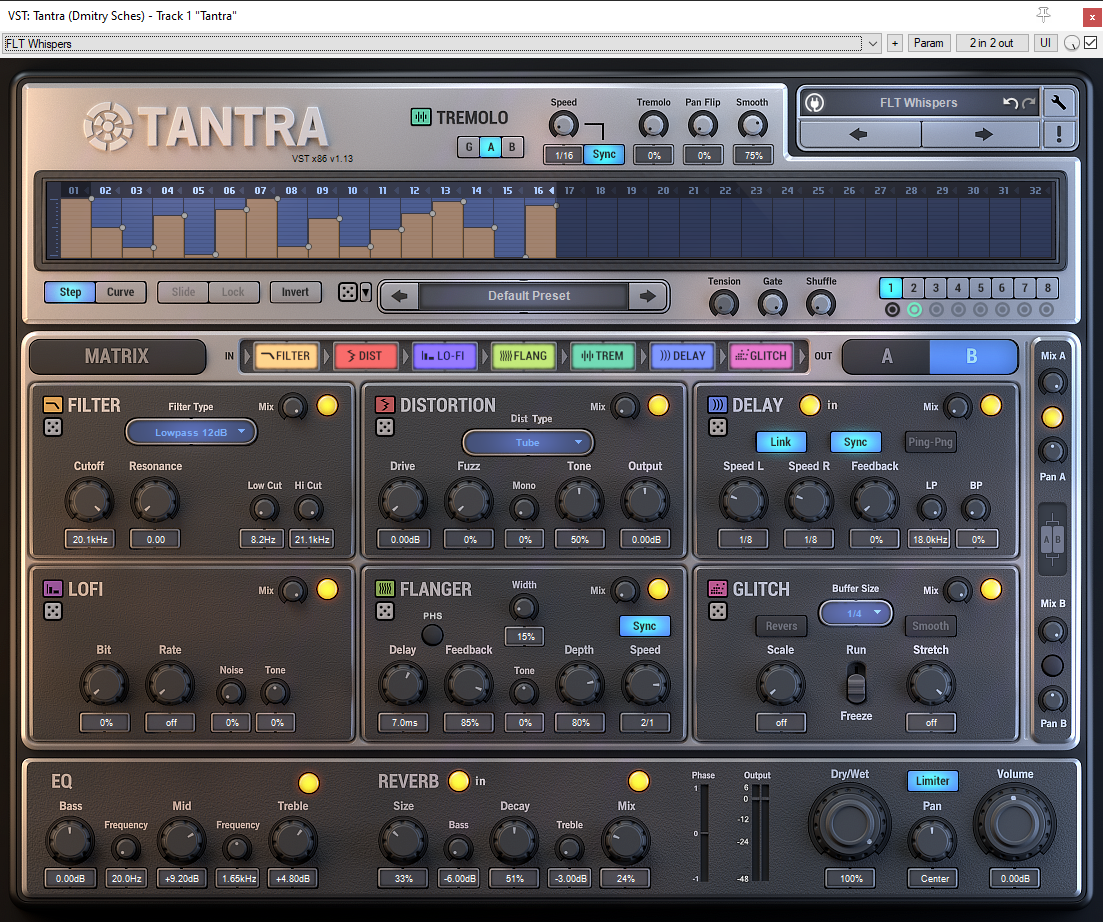1103x922 pixels.
Task: Open the Filter Type dropdown
Action: 191,432
